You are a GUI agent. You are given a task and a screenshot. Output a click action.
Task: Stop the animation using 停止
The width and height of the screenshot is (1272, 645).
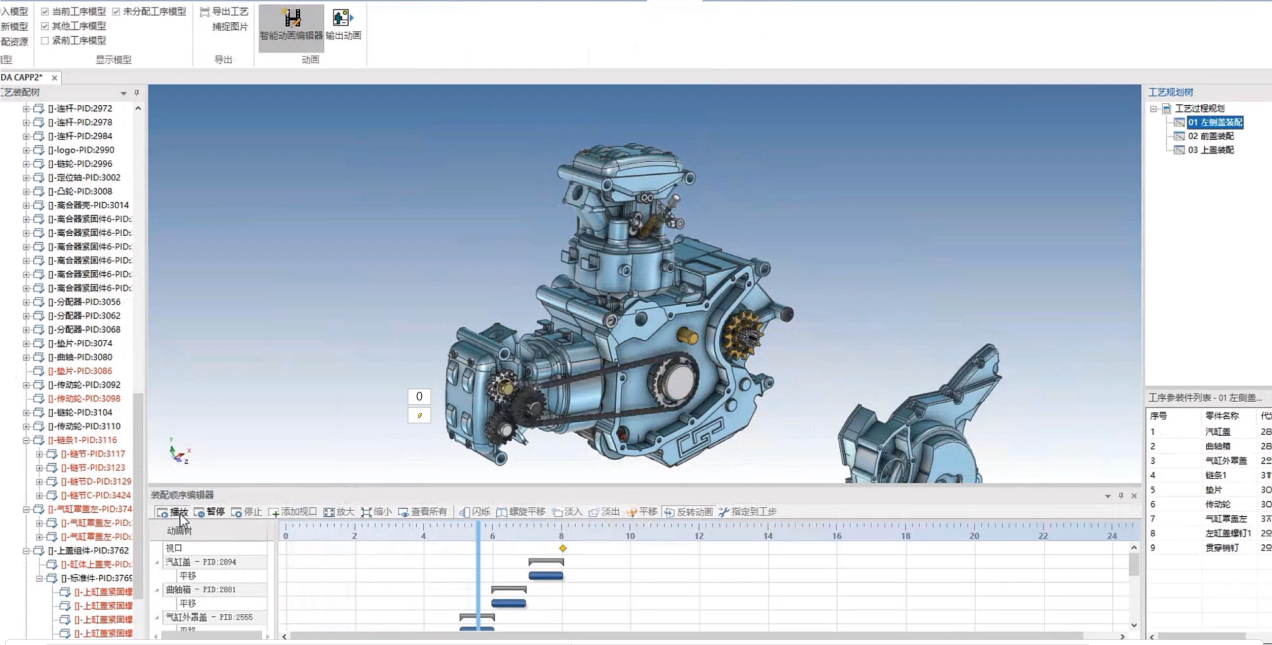(x=246, y=512)
